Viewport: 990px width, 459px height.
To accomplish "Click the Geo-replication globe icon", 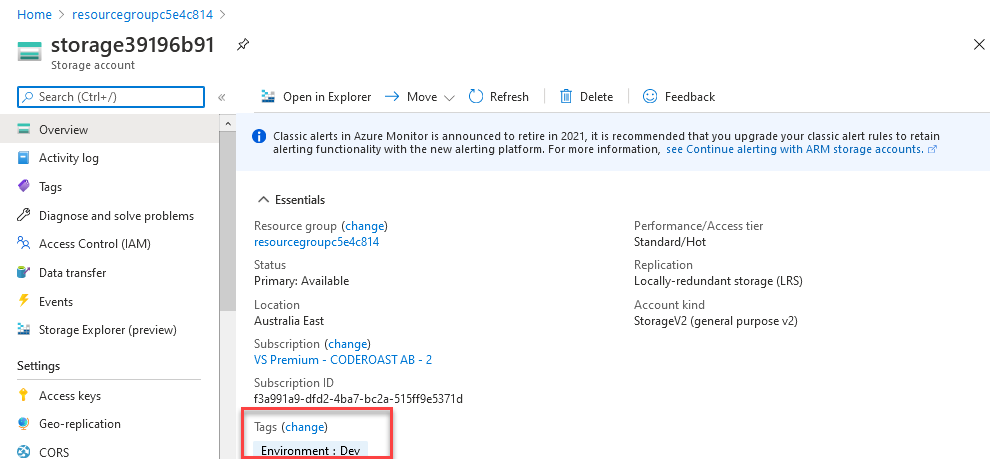I will coord(23,424).
